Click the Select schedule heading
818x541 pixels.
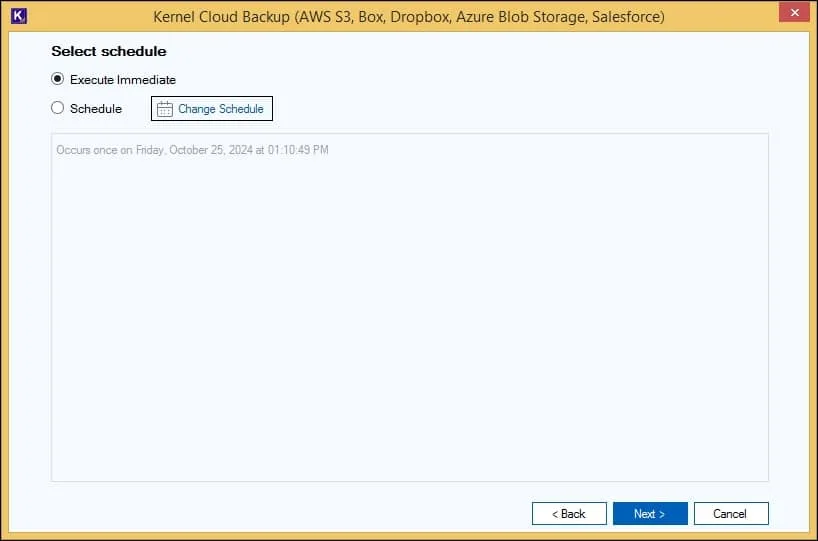pos(109,51)
